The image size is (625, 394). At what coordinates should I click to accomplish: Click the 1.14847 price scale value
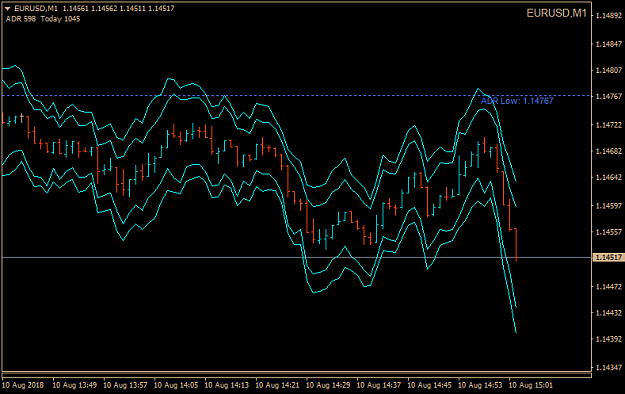pyautogui.click(x=609, y=44)
